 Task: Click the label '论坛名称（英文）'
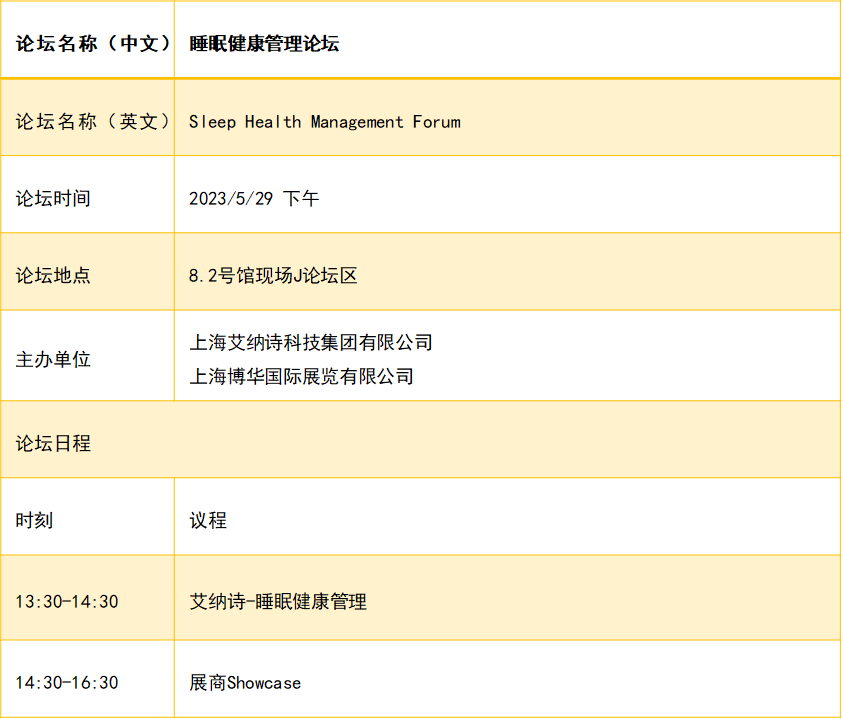[x=94, y=122]
